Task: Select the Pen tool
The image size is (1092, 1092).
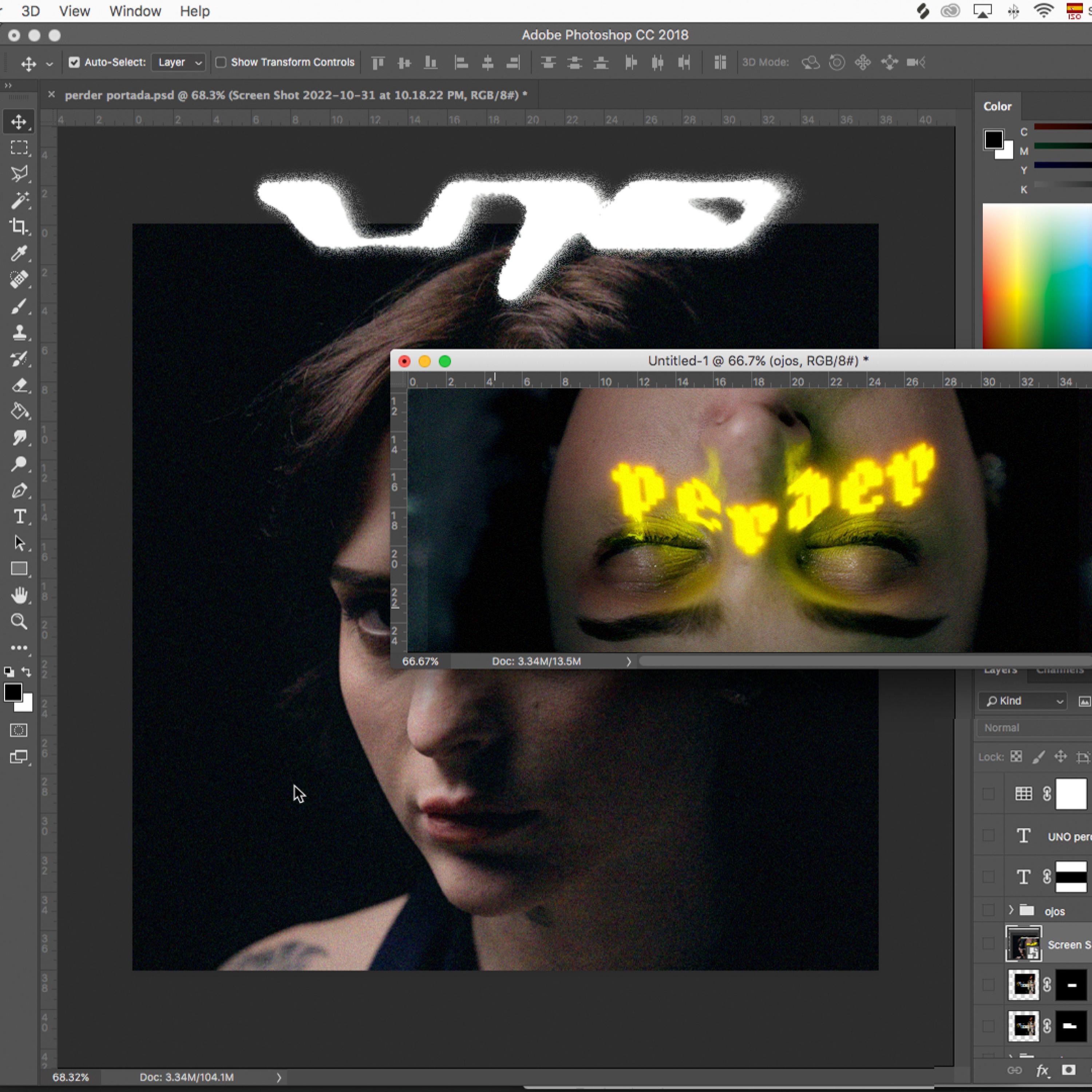Action: click(x=19, y=491)
